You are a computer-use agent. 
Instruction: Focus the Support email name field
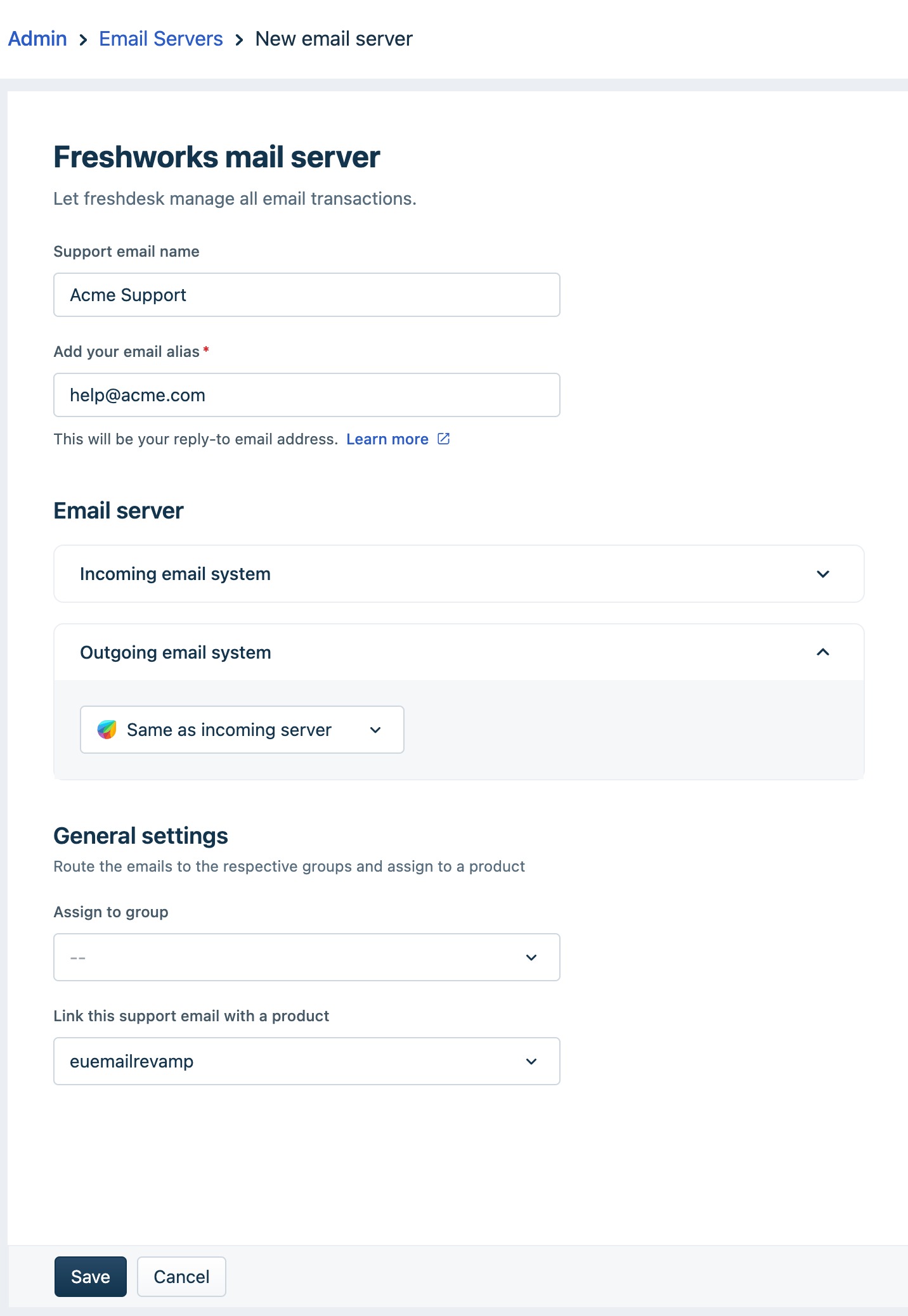(x=307, y=295)
